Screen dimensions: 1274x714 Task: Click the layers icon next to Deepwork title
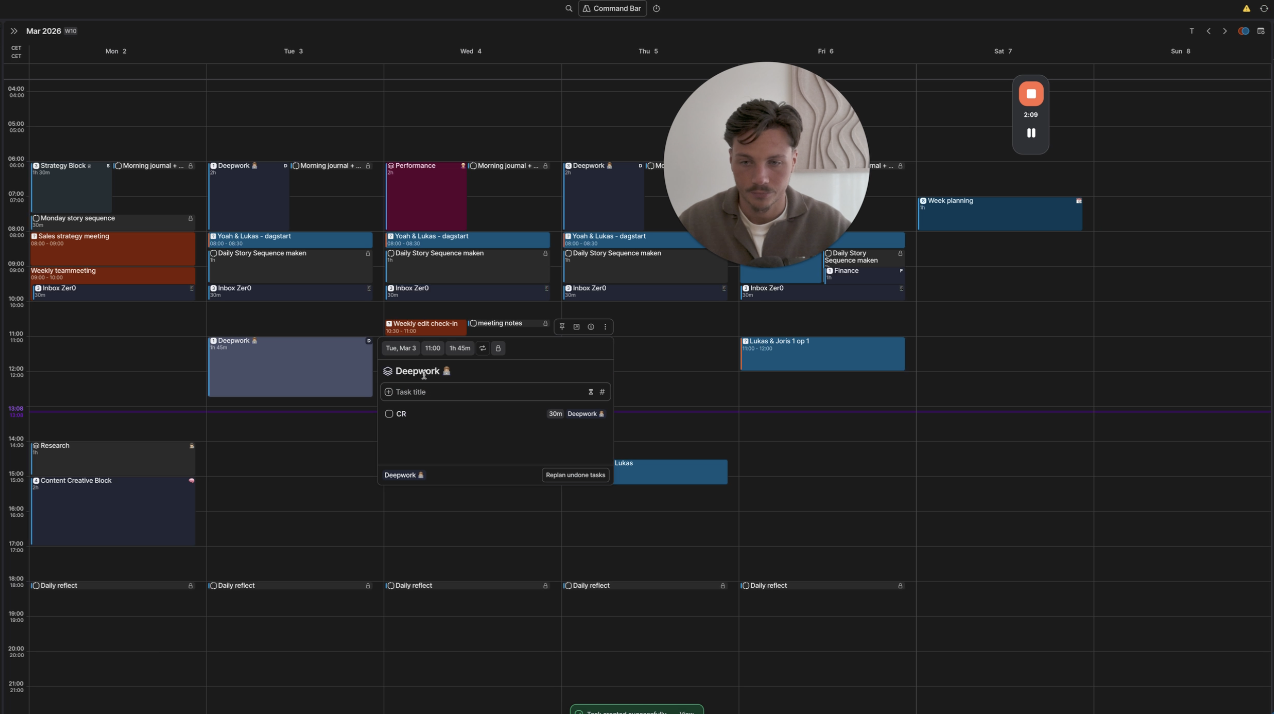pos(388,371)
